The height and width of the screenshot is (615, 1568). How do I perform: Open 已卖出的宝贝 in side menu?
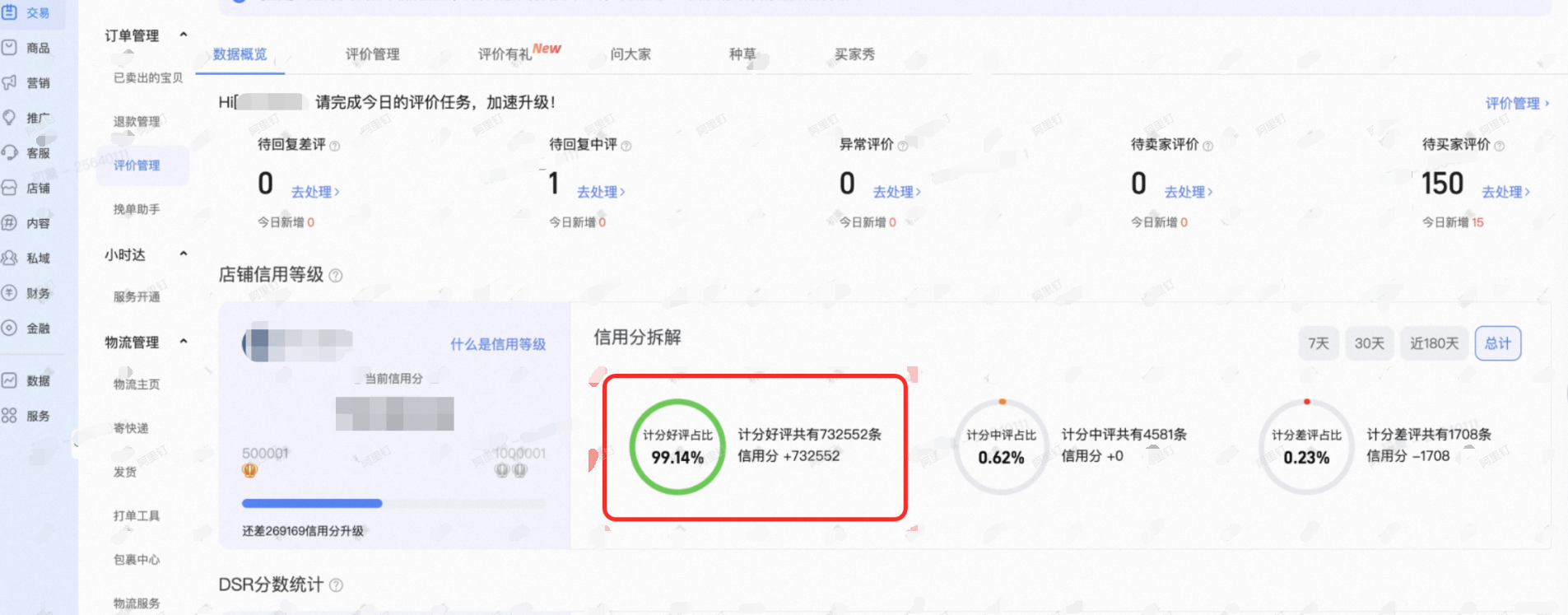148,77
